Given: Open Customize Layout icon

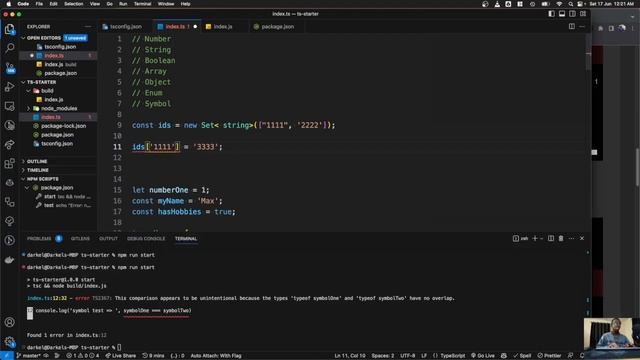Looking at the screenshot, I should (583, 14).
